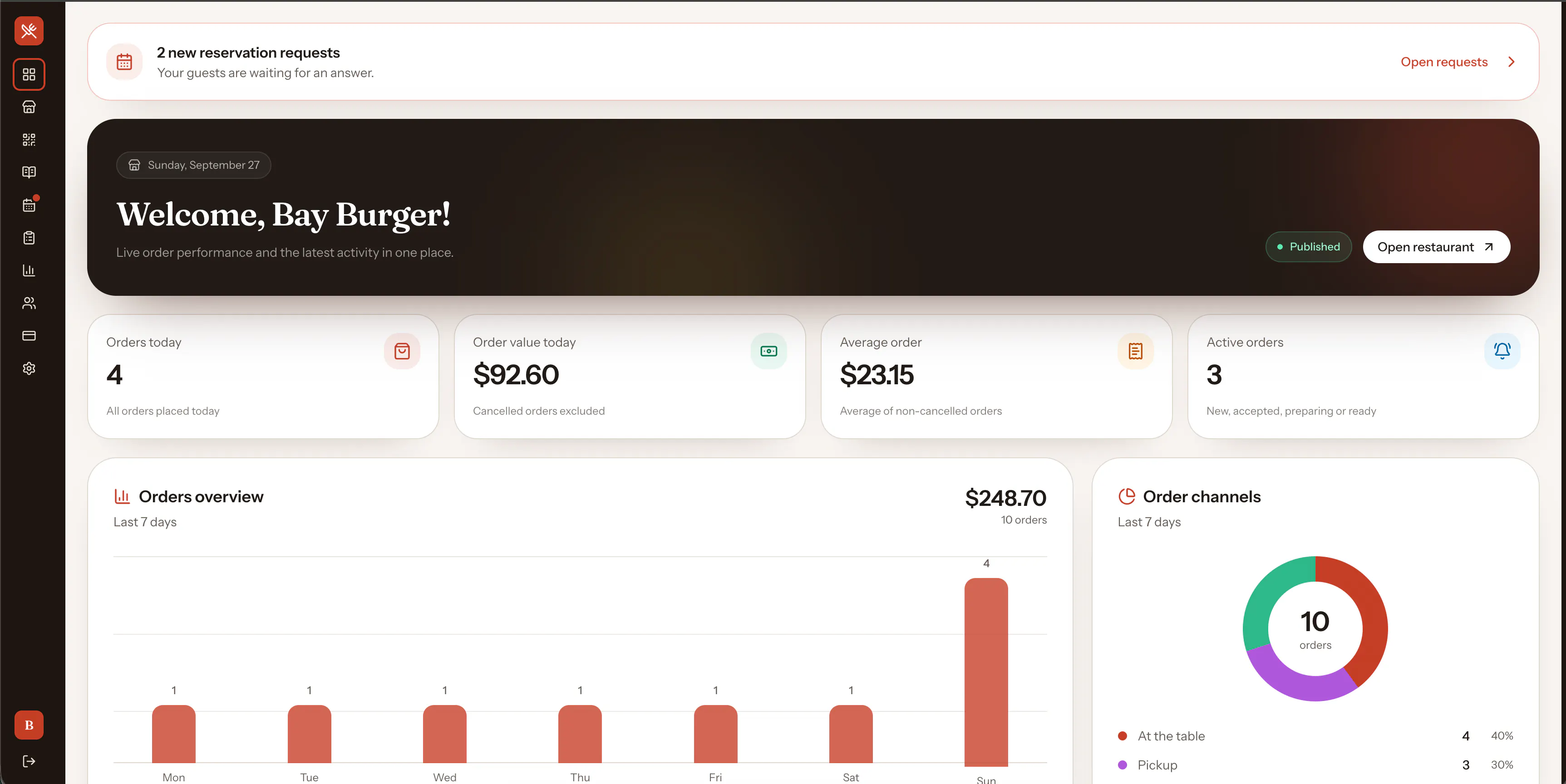Click the $23.15 average order value
The image size is (1566, 784).
[876, 375]
